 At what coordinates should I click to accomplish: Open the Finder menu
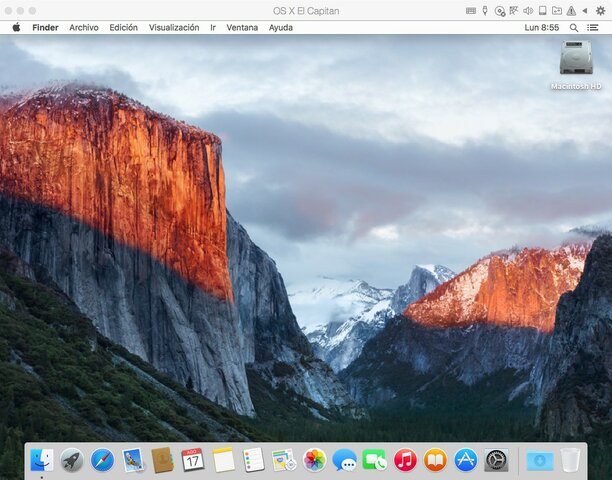[x=45, y=28]
